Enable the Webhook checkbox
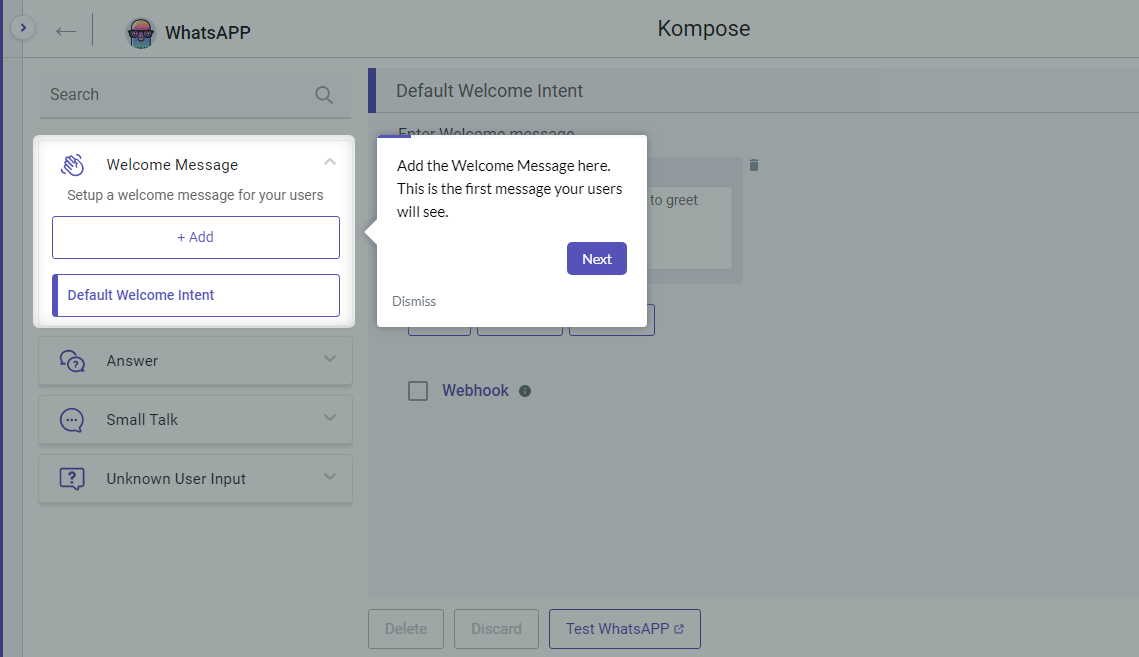 [418, 391]
